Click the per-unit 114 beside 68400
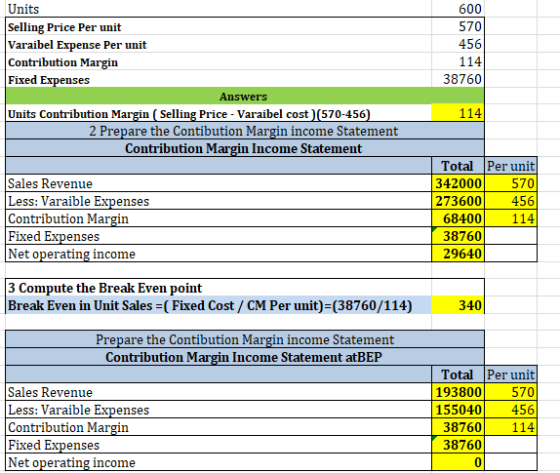Viewport: 560px width, 473px height. (x=511, y=218)
